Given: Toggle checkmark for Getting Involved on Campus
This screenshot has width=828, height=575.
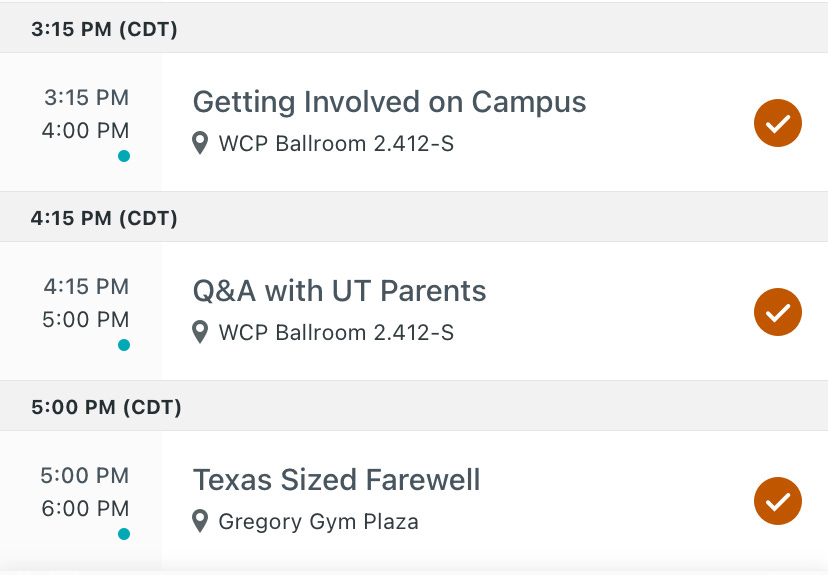Looking at the screenshot, I should tap(777, 123).
